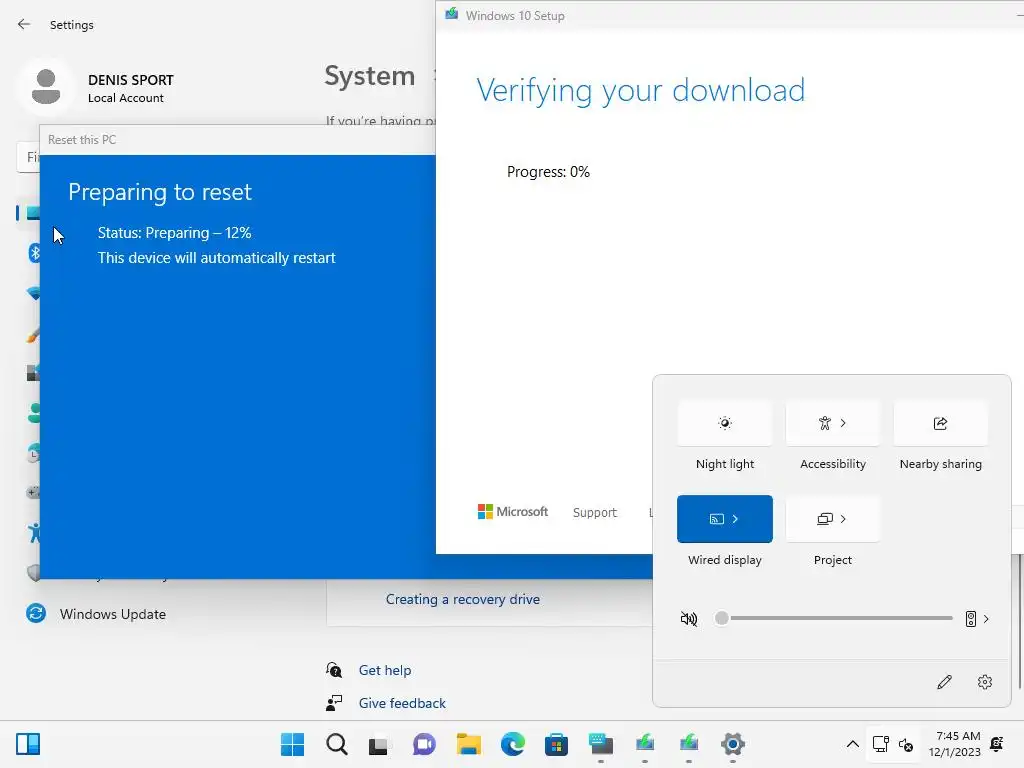Viewport: 1024px width, 768px height.
Task: Open the network status tray icon
Action: 880,744
